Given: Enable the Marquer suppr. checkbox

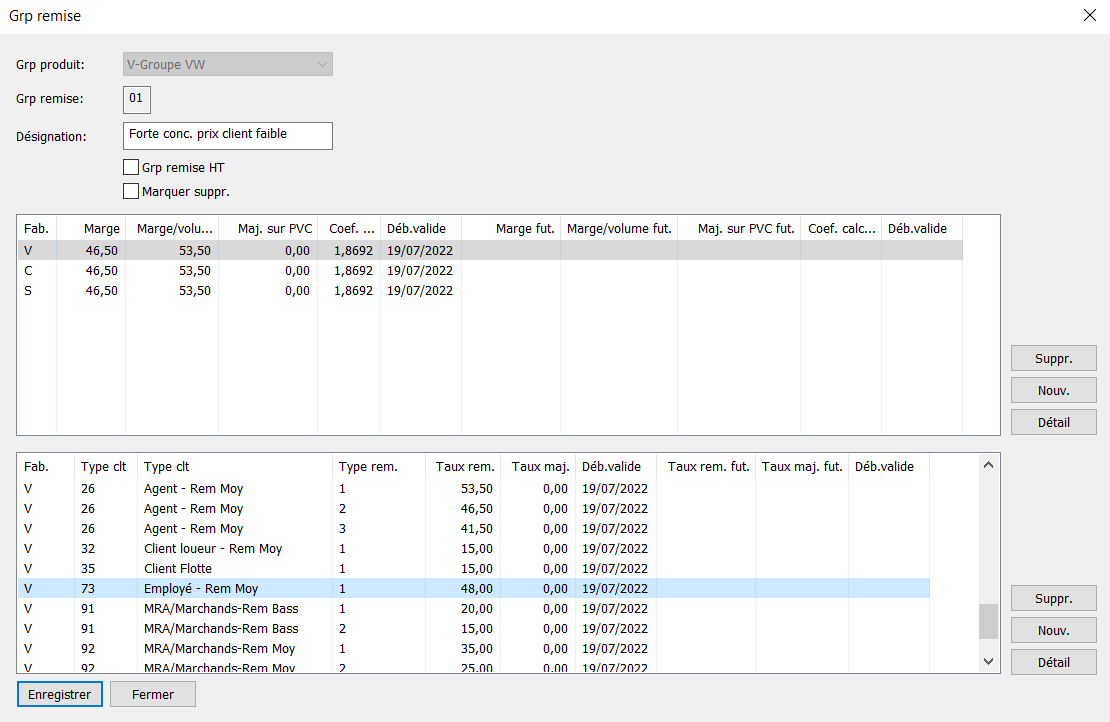Looking at the screenshot, I should (131, 191).
